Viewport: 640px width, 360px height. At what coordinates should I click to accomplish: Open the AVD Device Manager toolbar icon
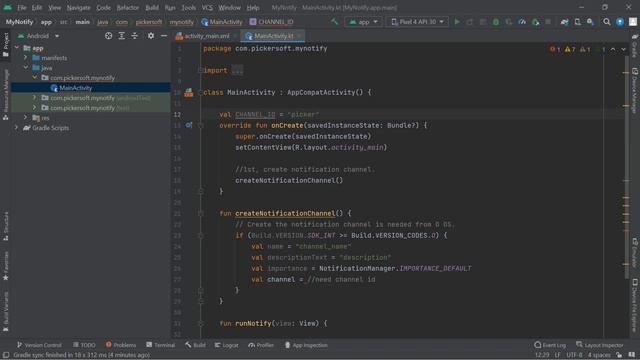[578, 22]
